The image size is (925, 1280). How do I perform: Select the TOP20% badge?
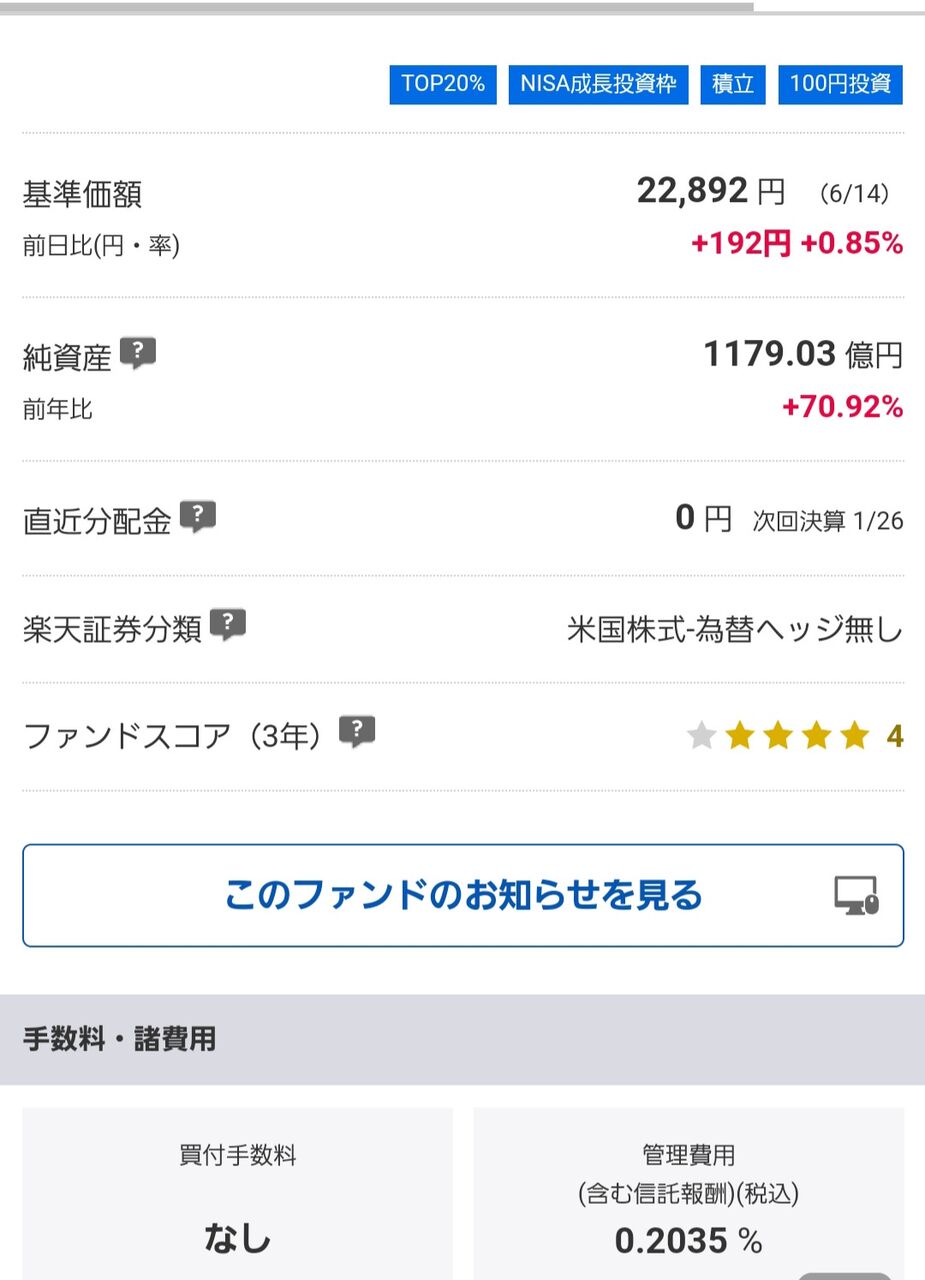pyautogui.click(x=443, y=84)
